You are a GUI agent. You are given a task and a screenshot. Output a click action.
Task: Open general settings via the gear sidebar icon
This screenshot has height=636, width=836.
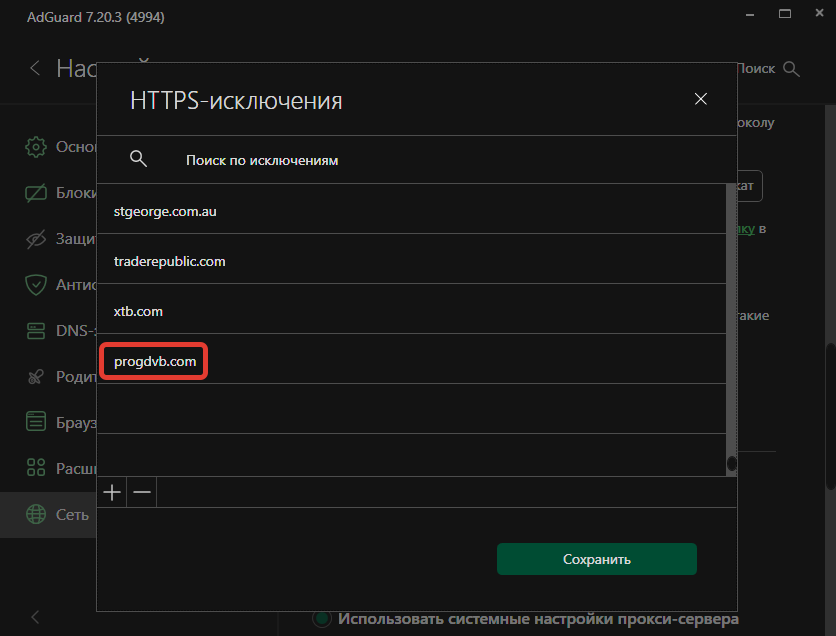click(36, 146)
